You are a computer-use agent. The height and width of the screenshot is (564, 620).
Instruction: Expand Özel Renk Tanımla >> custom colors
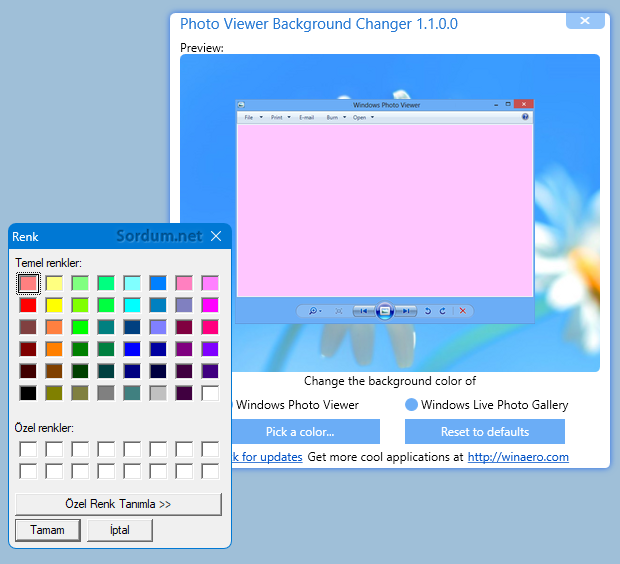(118, 504)
